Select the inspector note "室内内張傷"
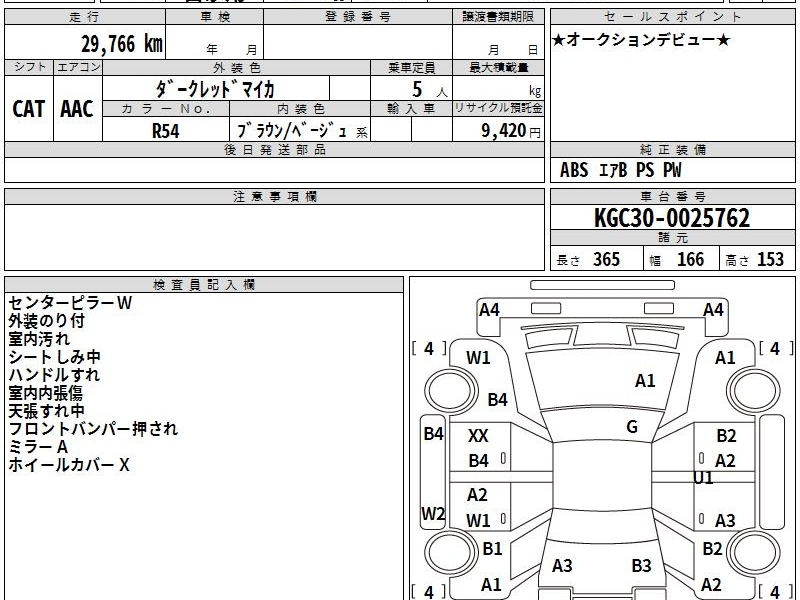Image resolution: width=800 pixels, height=600 pixels. point(46,393)
